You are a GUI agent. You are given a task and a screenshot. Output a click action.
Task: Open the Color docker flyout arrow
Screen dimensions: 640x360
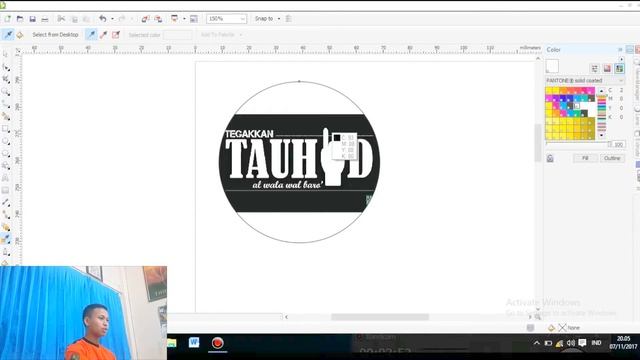coord(621,59)
